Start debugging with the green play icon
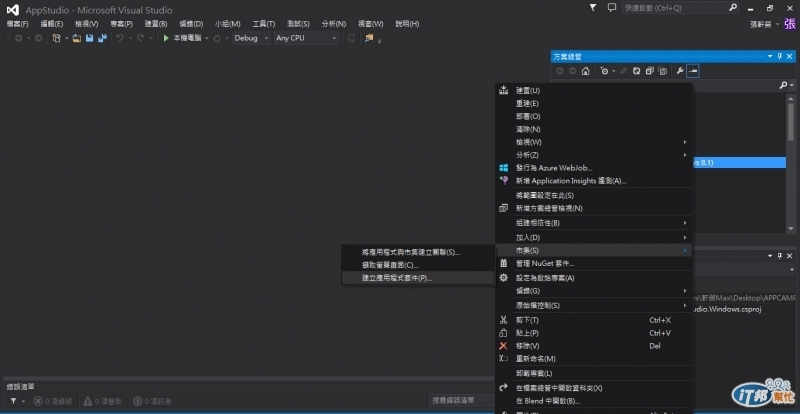Screen dimensions: 800x414 (x=166, y=38)
